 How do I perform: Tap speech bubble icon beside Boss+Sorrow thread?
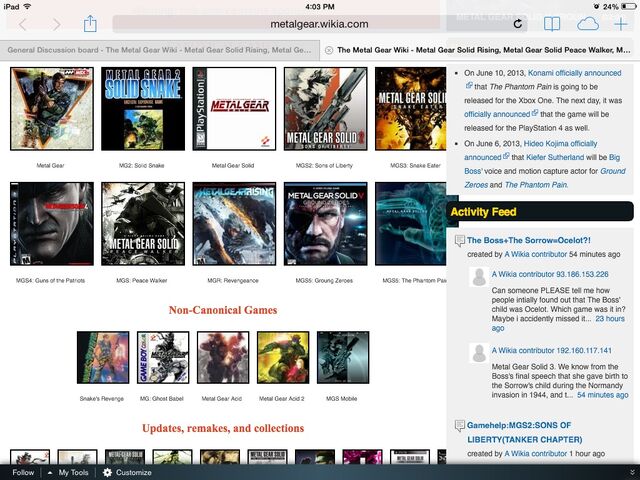click(x=460, y=240)
